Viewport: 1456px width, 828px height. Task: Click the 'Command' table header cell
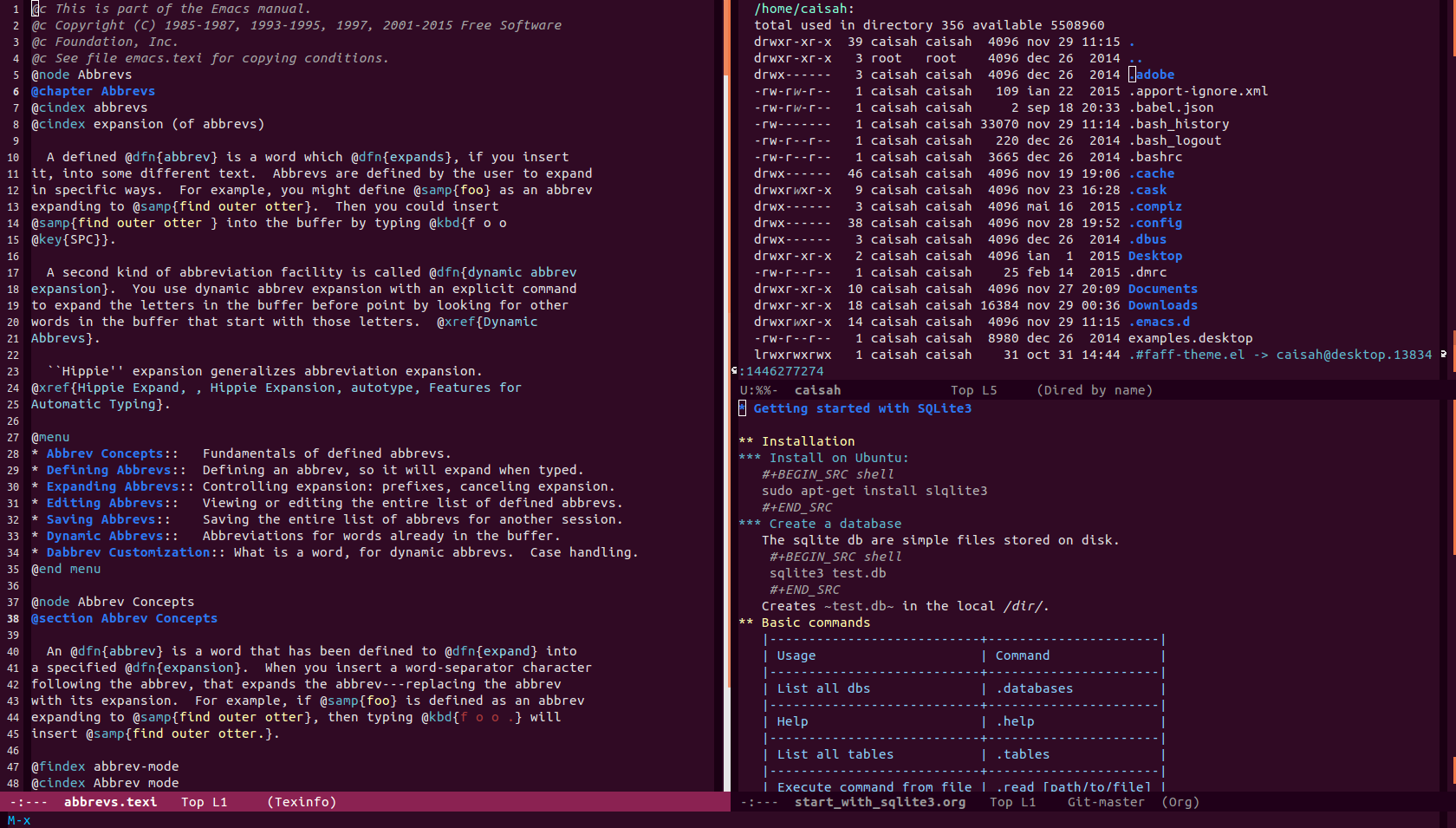tap(1022, 655)
